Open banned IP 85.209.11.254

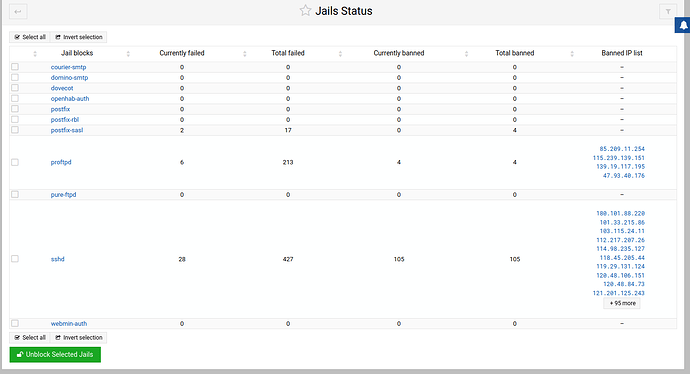[x=622, y=149]
